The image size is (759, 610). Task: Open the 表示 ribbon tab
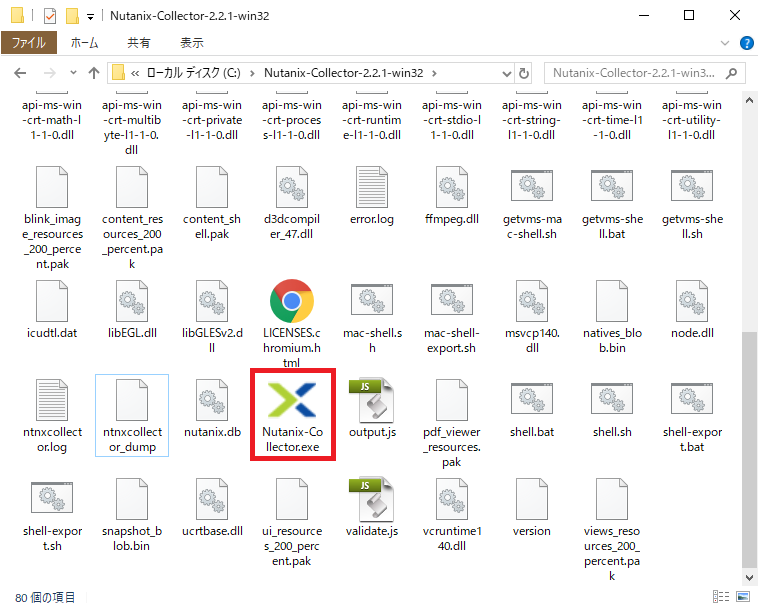(192, 43)
